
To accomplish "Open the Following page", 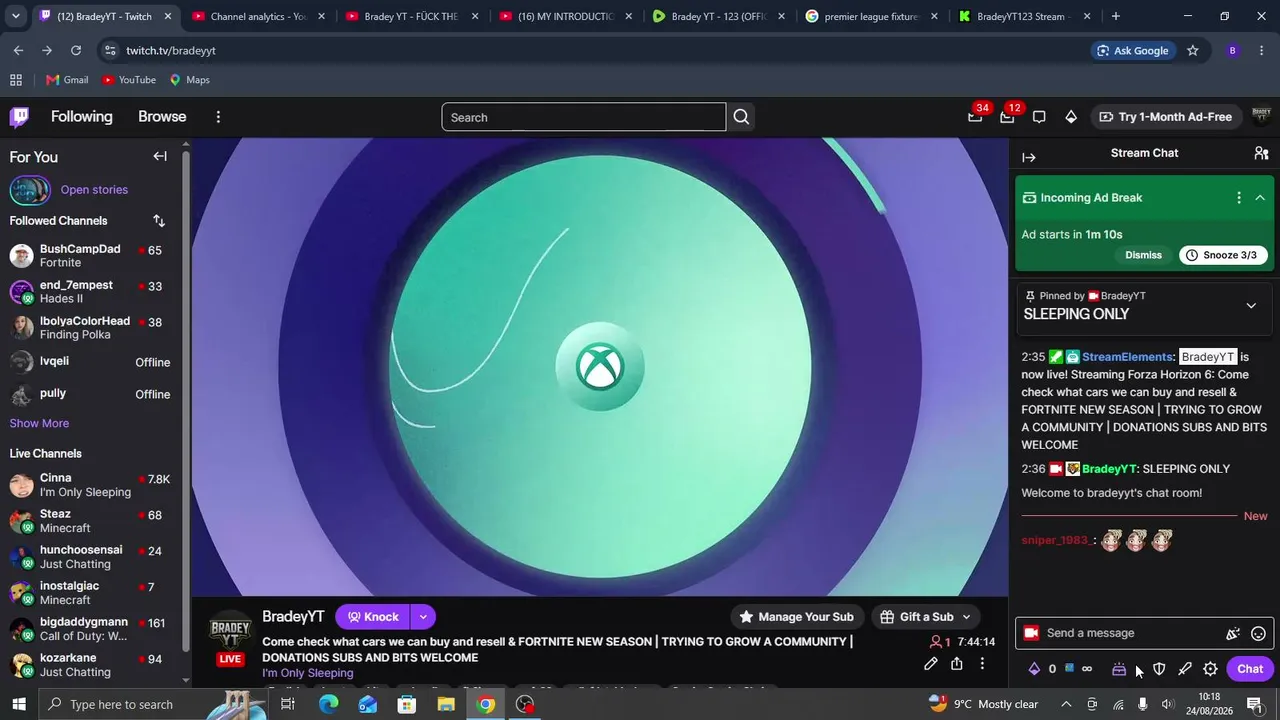I will point(82,117).
